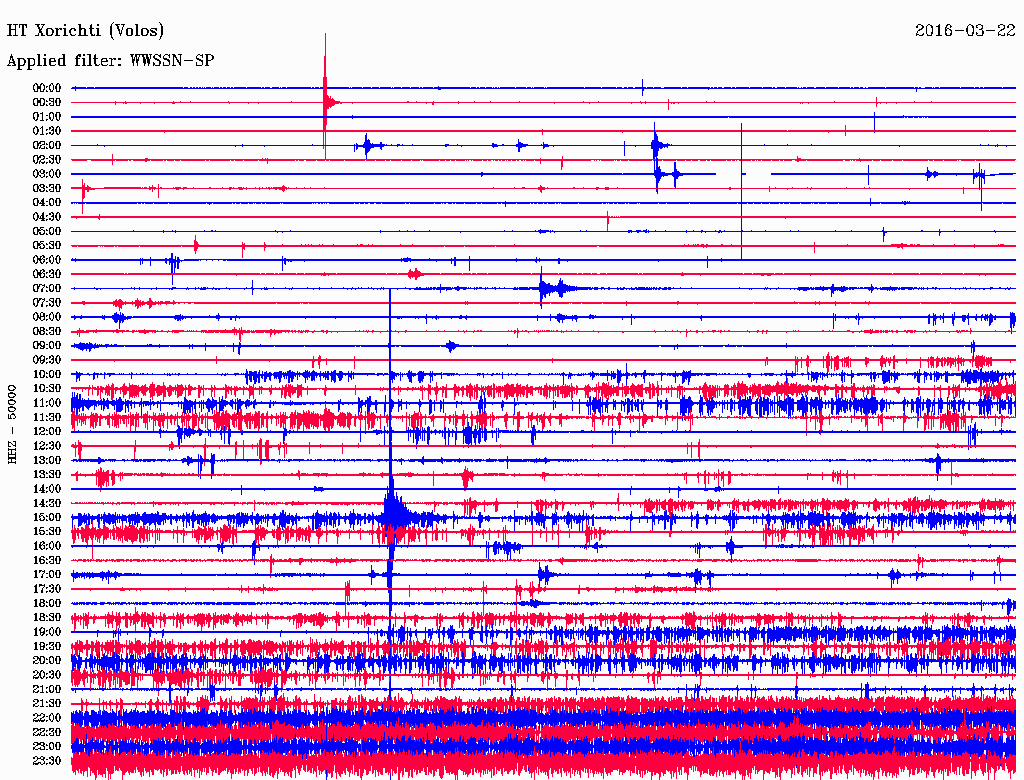Select the 04:00 time label
This screenshot has height=780, width=1024.
47,203
